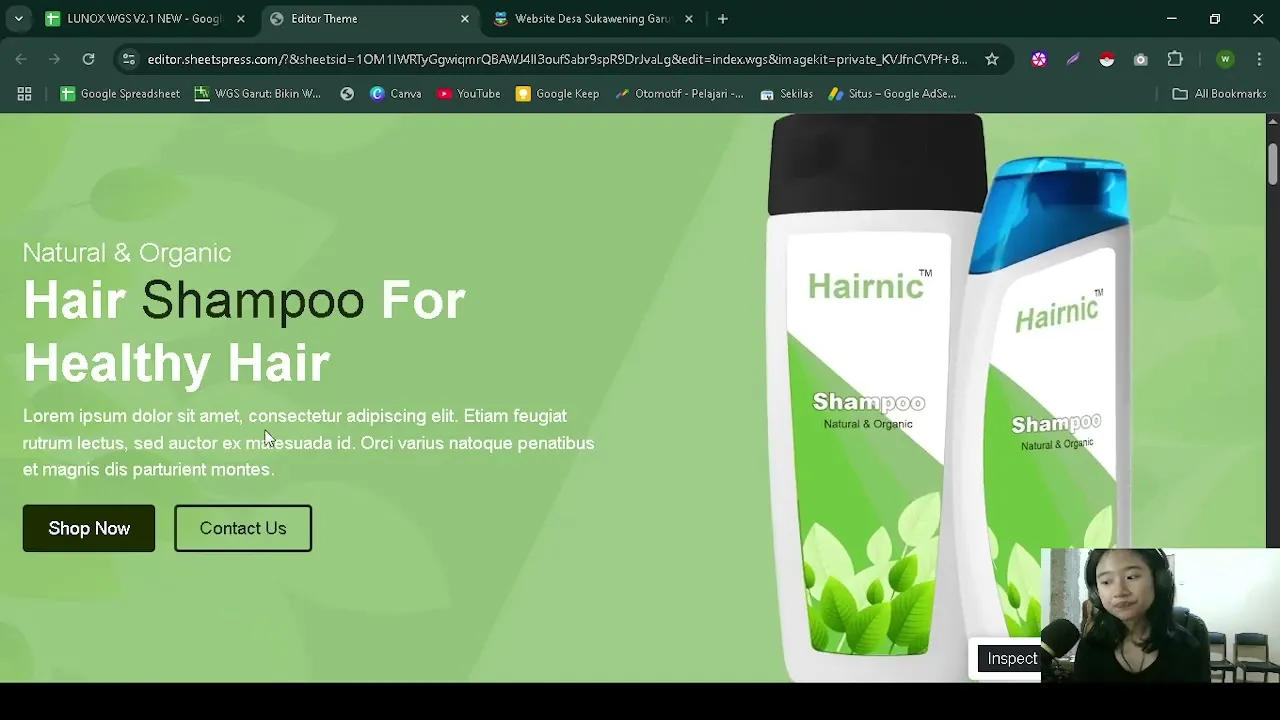Open the Chrome profile avatar W
1280x720 pixels.
click(x=1225, y=59)
